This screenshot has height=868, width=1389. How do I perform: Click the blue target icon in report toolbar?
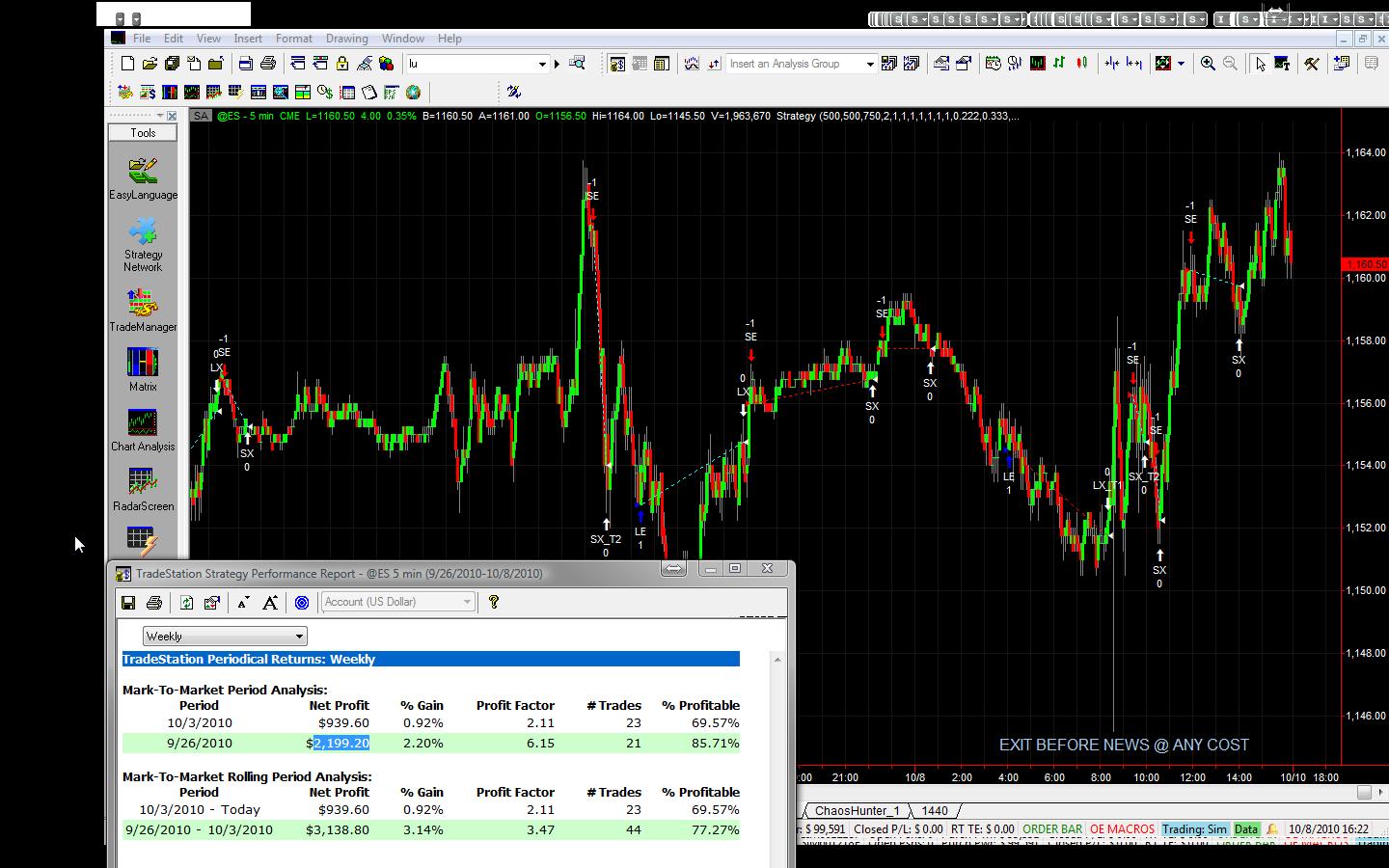tap(302, 602)
